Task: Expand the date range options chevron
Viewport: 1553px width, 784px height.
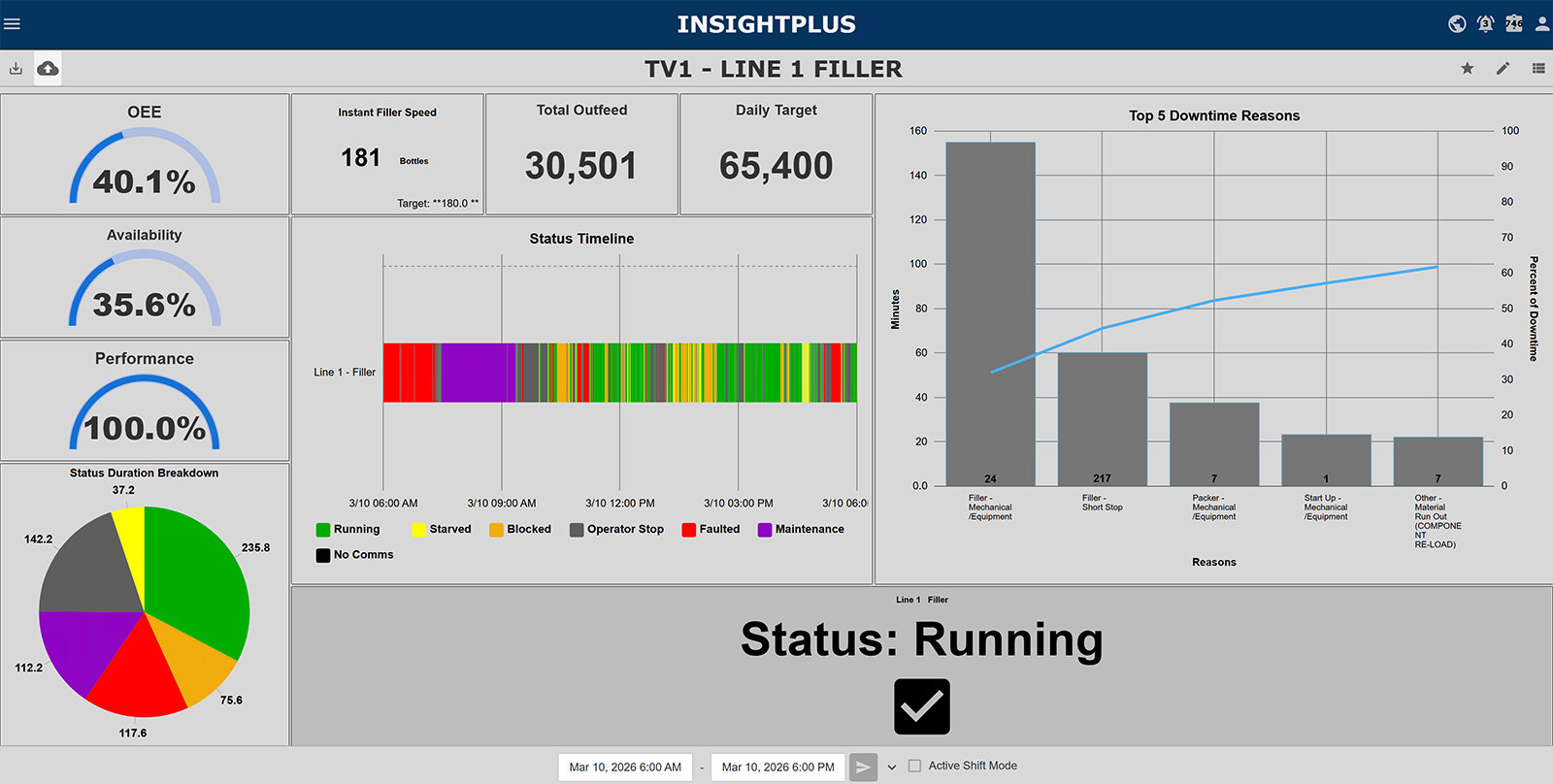Action: (x=892, y=768)
